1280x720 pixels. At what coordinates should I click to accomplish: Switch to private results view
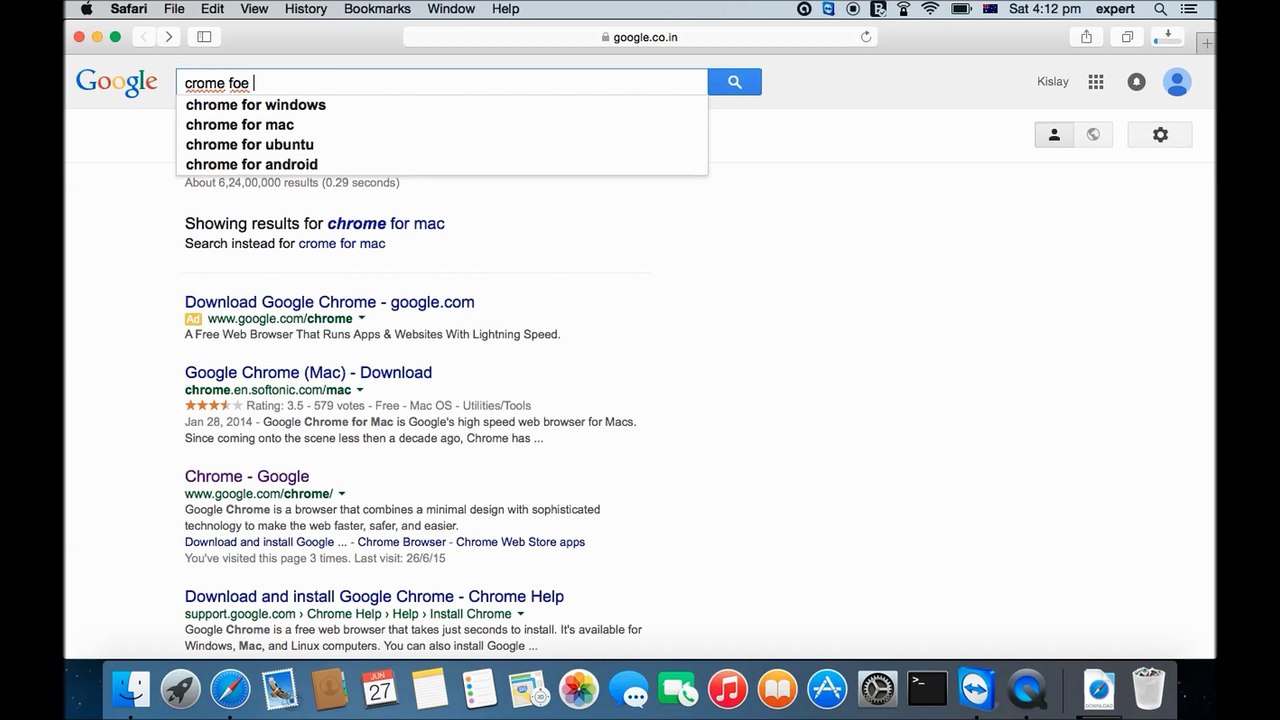(1054, 134)
